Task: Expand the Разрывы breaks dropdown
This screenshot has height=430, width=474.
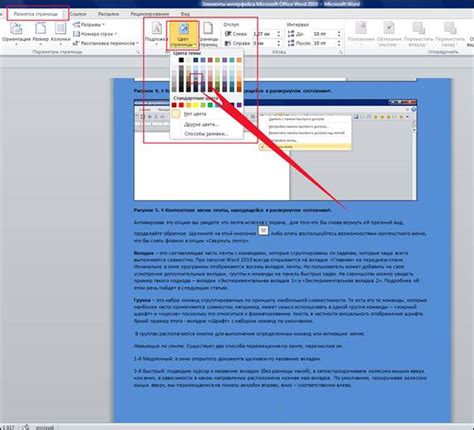Action: click(89, 24)
